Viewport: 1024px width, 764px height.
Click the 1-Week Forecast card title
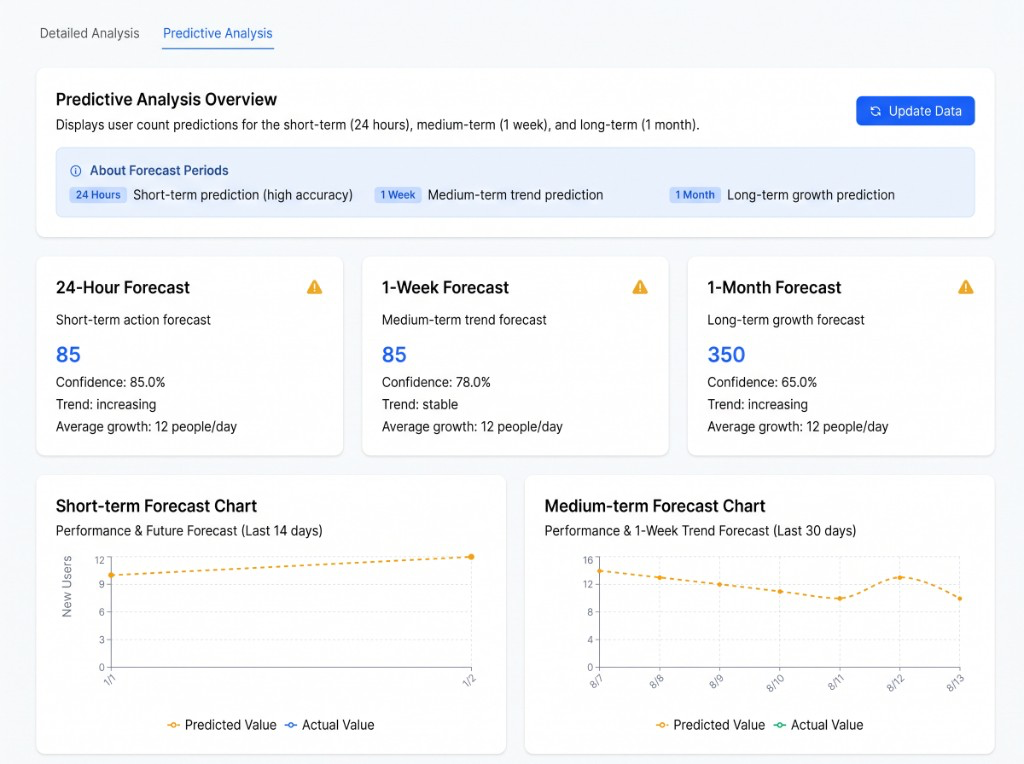[x=445, y=288]
